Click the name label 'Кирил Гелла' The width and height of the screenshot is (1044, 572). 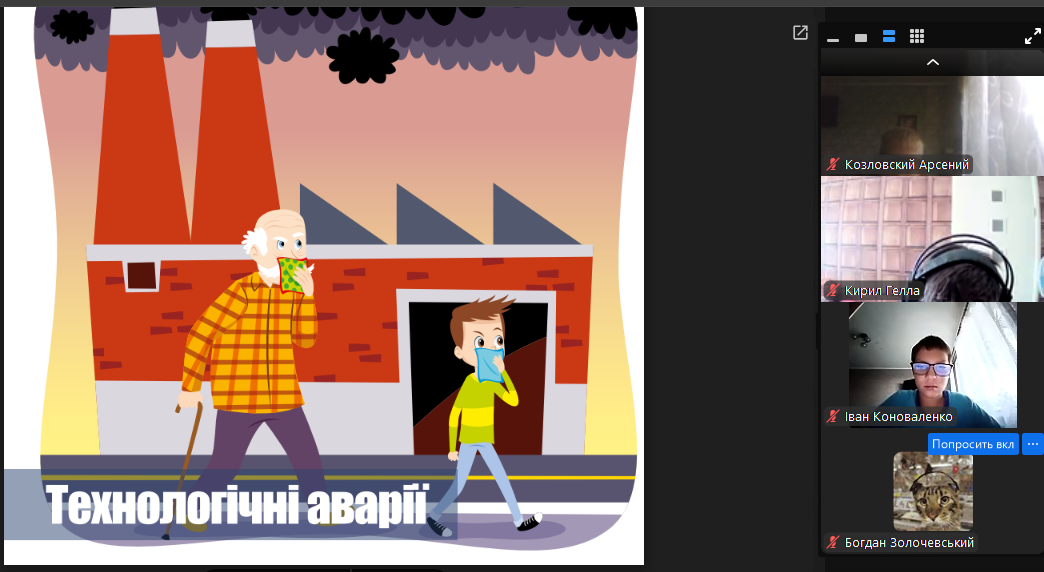(x=882, y=290)
